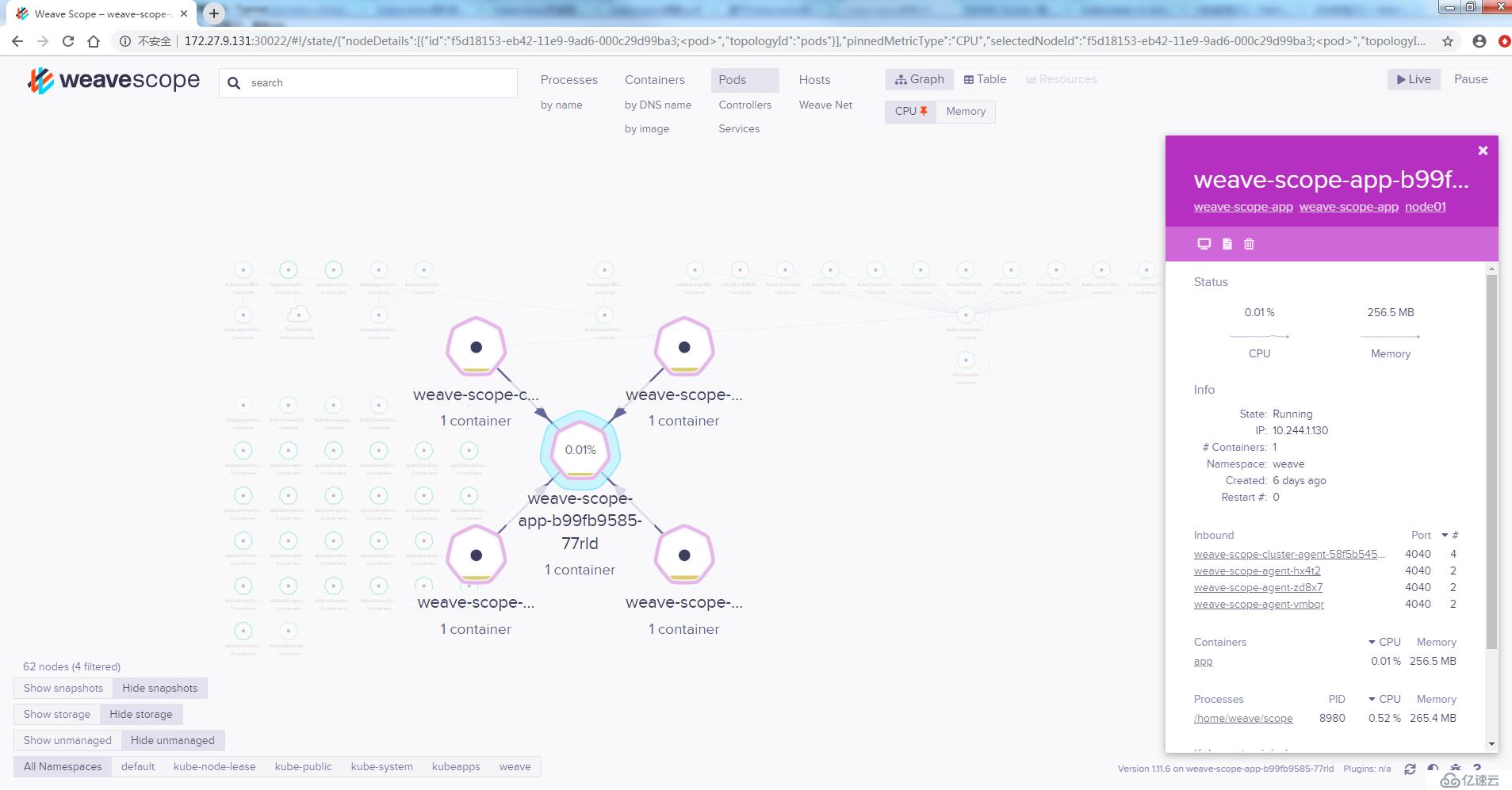Select Show snapshots option
The width and height of the screenshot is (1512, 790).
point(63,689)
